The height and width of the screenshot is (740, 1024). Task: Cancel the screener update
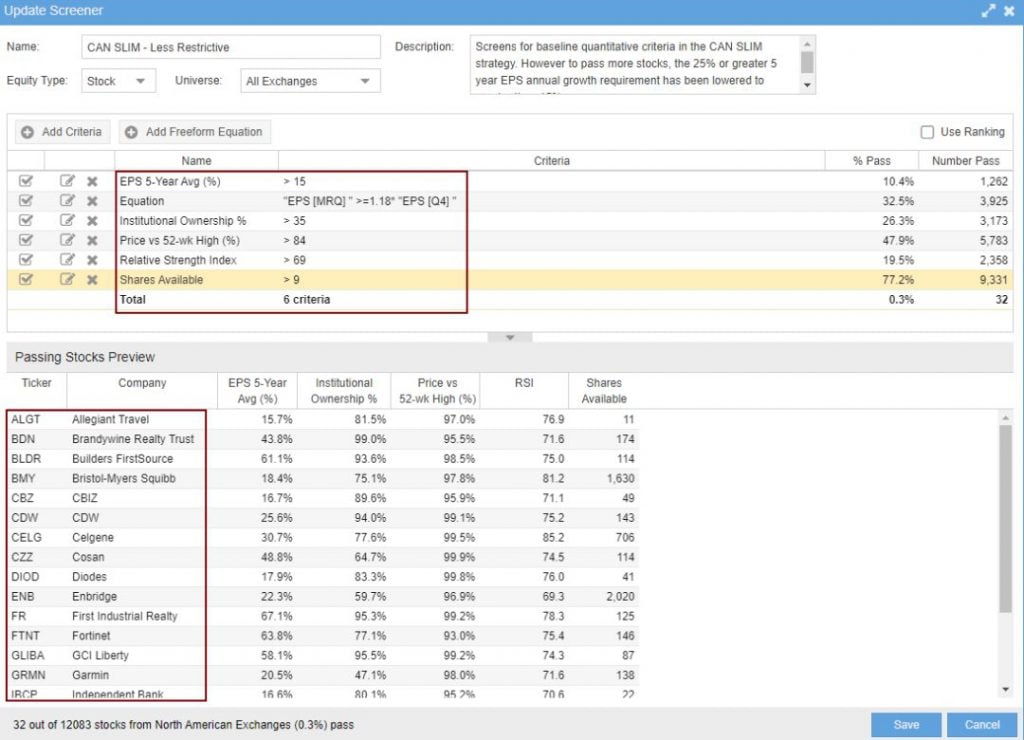tap(982, 724)
